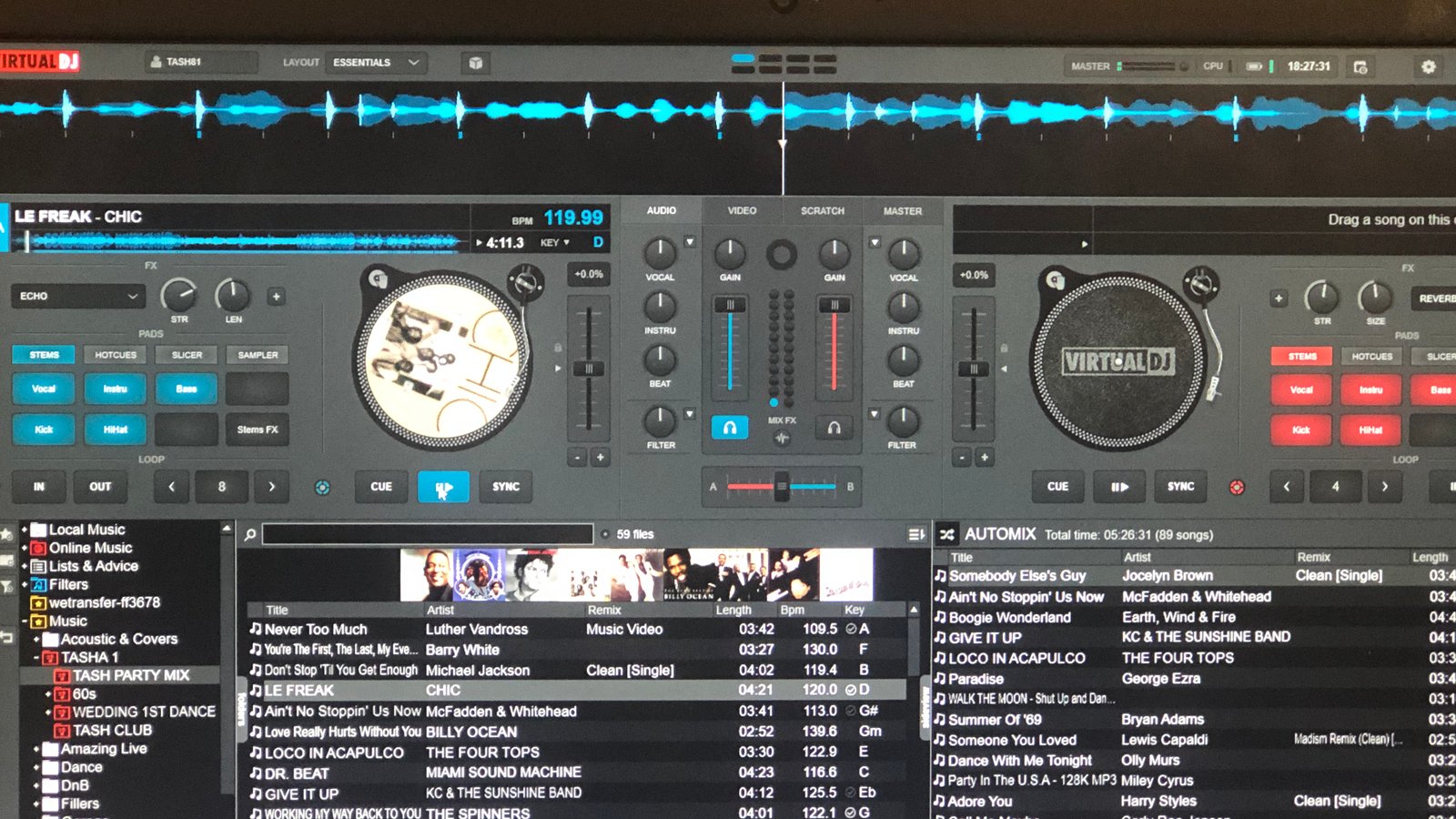1456x819 pixels.
Task: Click the search magnifier icon
Action: coord(250,534)
